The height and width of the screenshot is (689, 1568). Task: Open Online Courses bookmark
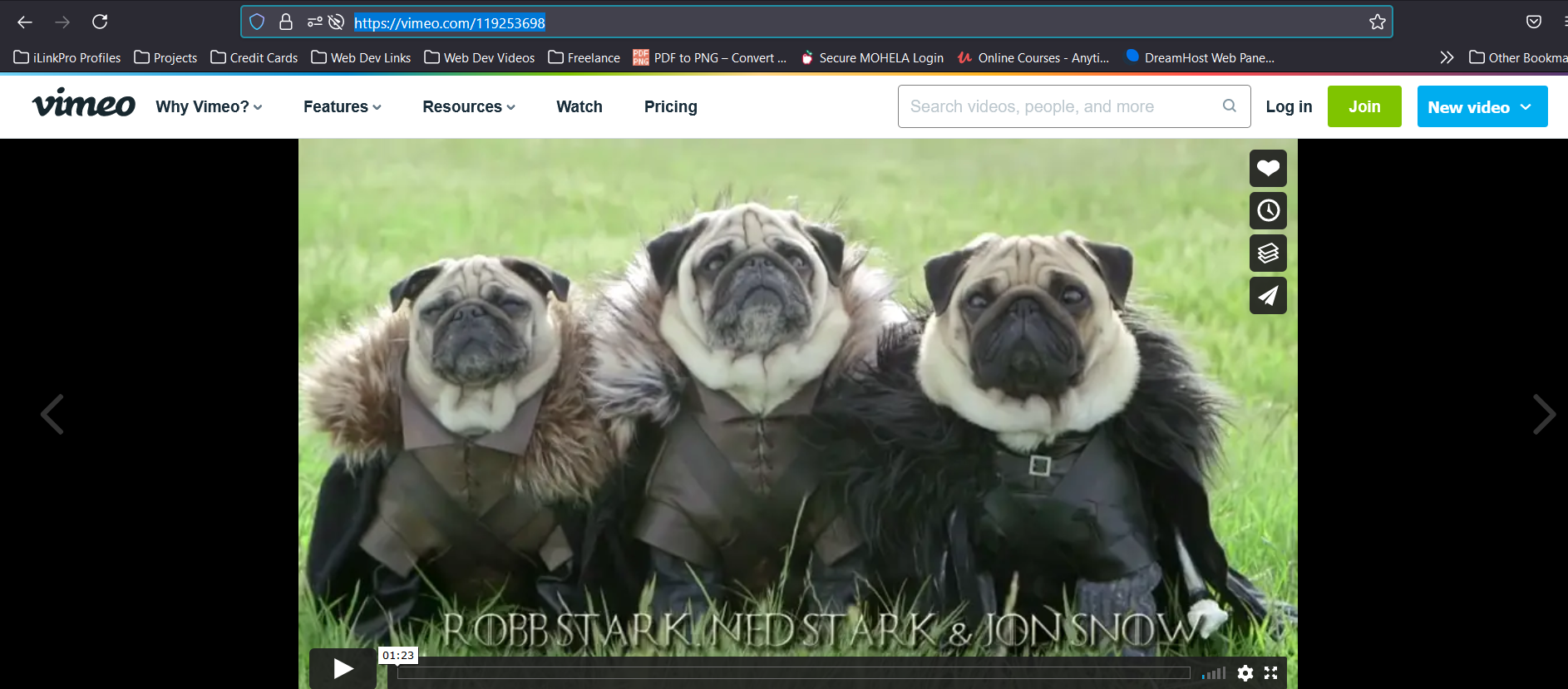point(1033,57)
